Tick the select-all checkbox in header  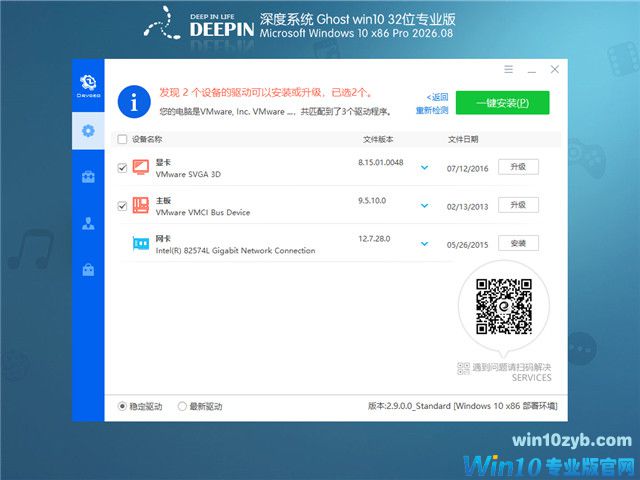122,140
